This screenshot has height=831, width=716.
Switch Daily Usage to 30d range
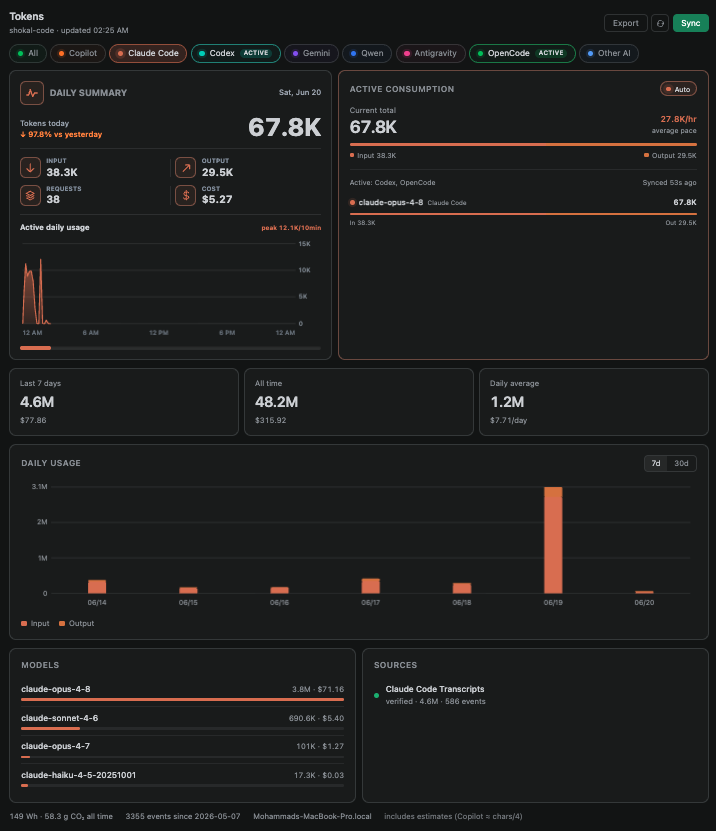point(681,463)
